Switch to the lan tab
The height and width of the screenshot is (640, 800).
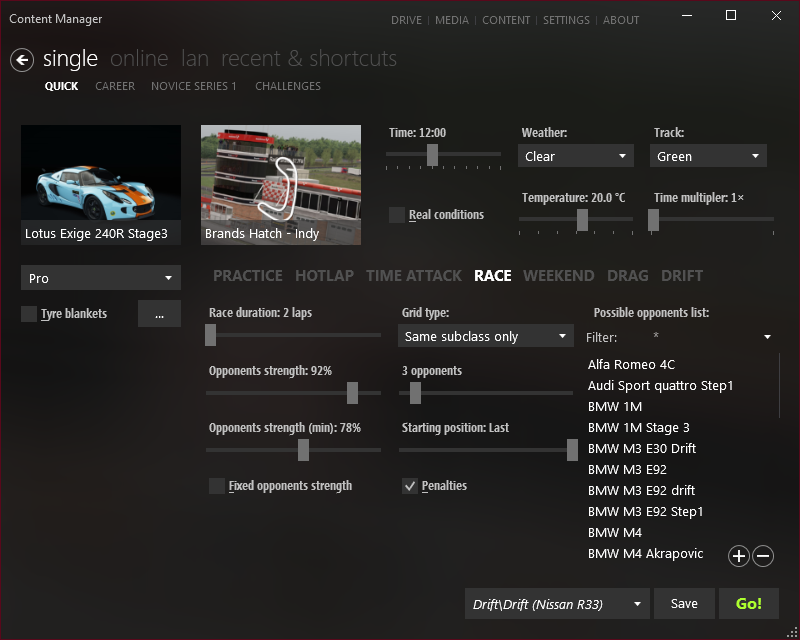195,59
